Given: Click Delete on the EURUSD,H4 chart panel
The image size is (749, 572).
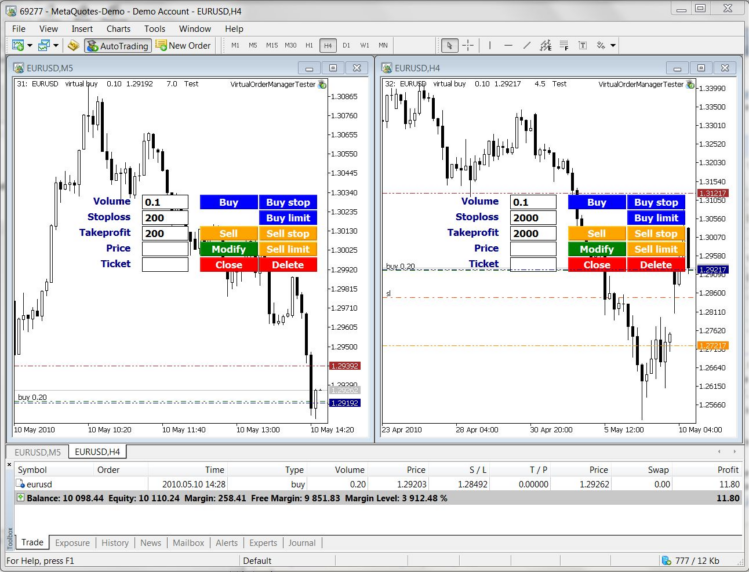Looking at the screenshot, I should (656, 265).
